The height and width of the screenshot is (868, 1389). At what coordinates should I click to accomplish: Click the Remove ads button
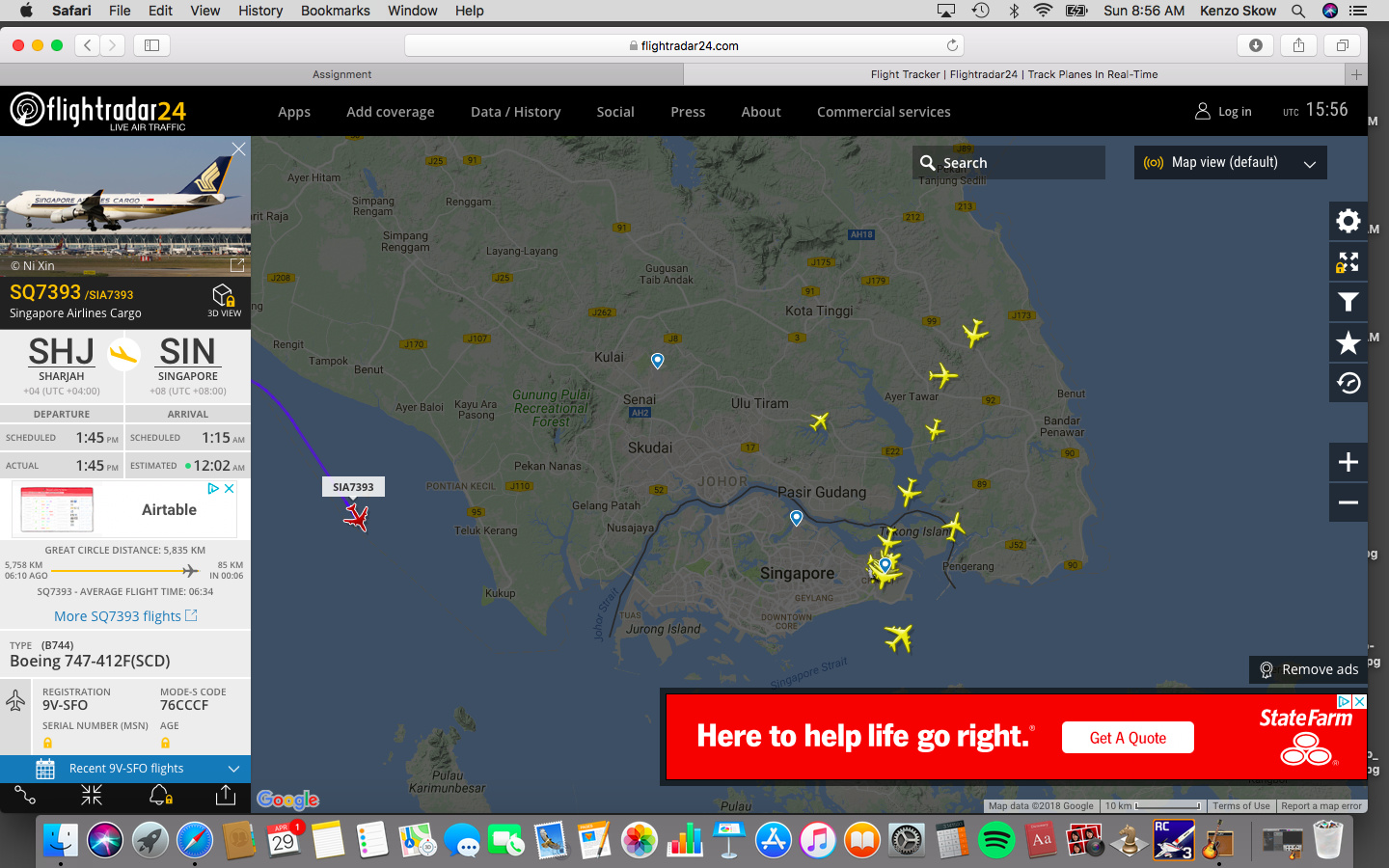(x=1309, y=669)
